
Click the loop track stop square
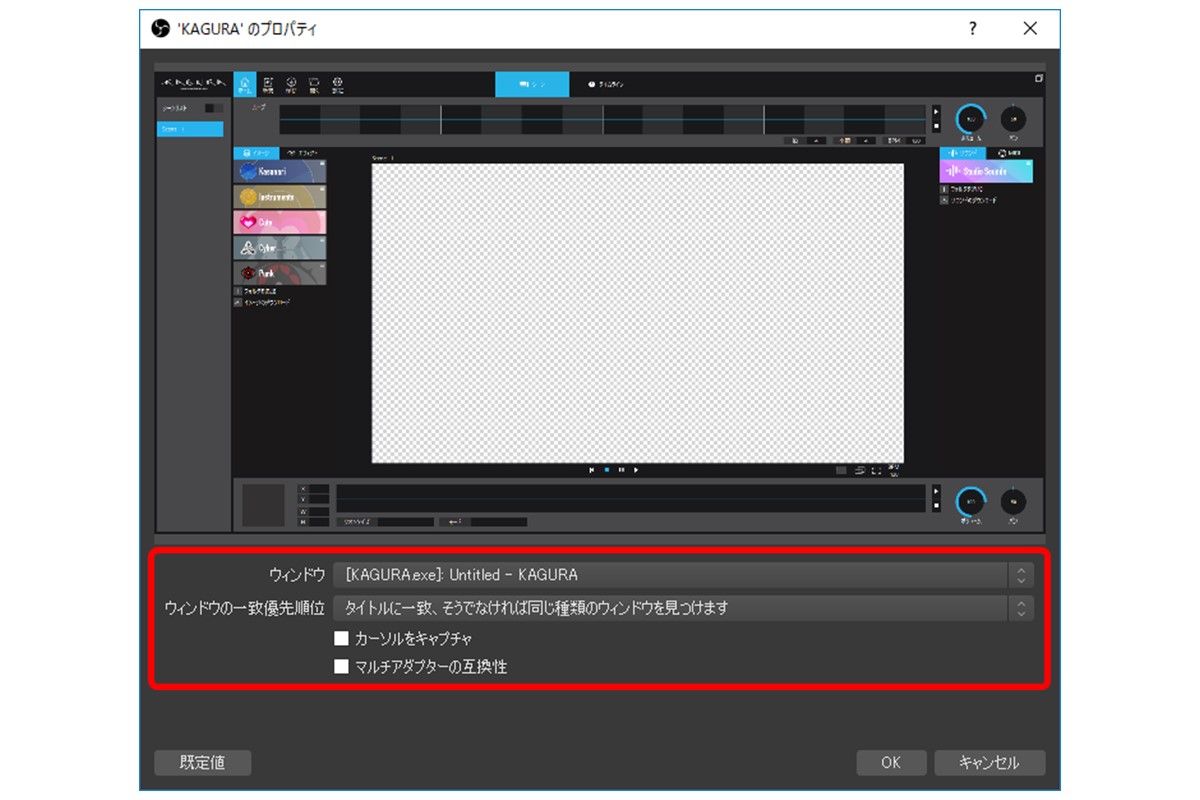[x=936, y=126]
